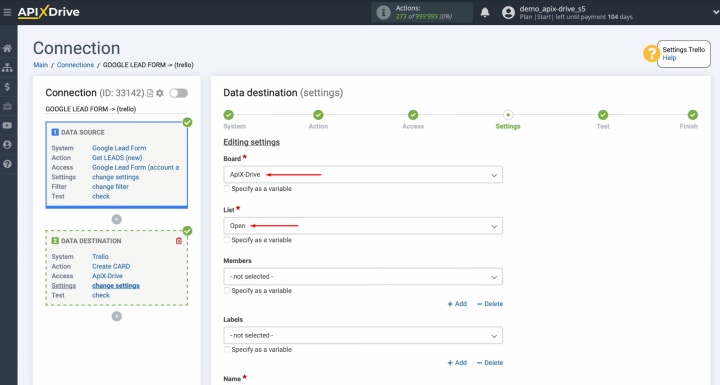Go to the Access step

coord(413,115)
